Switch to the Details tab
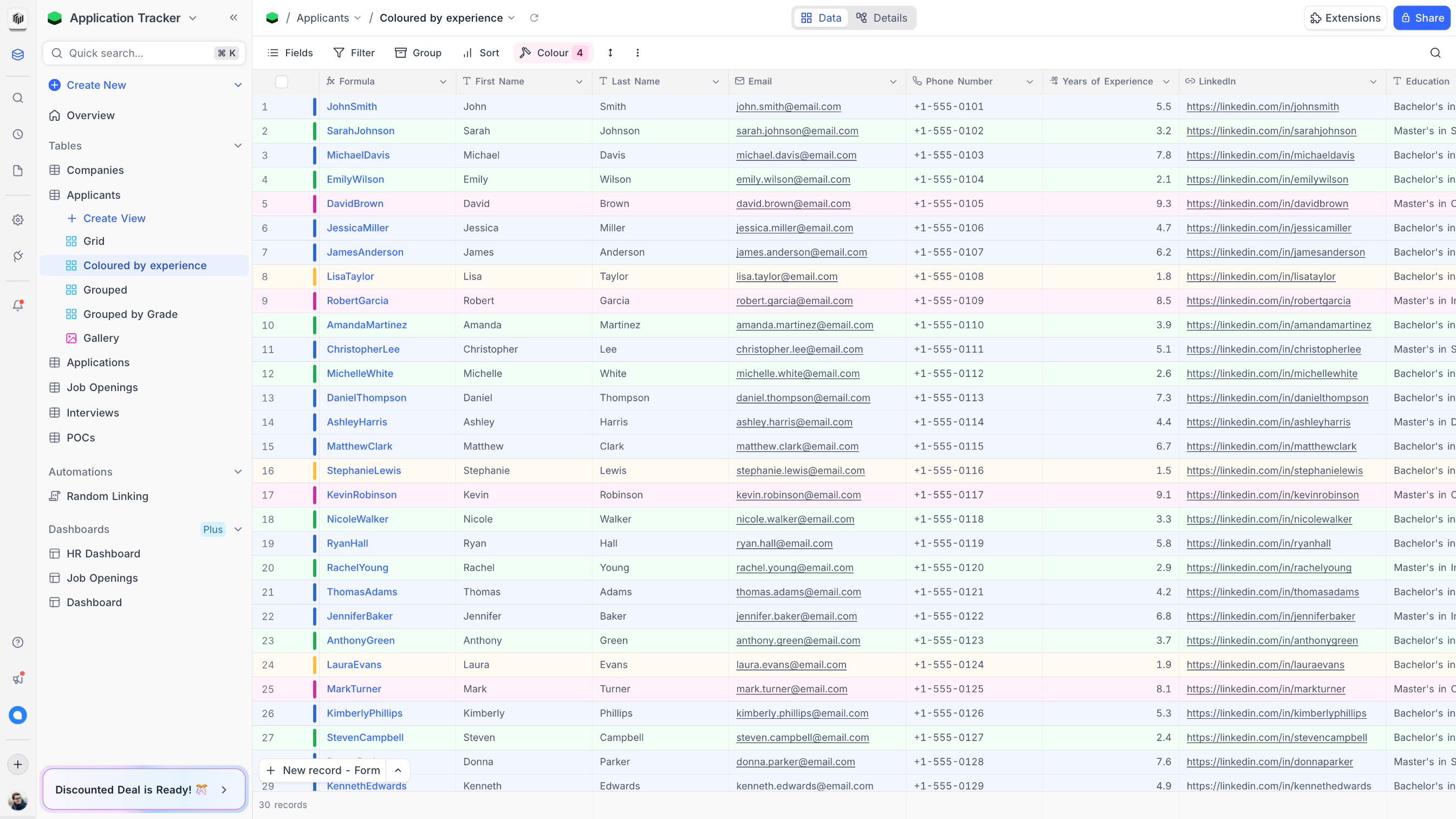Image resolution: width=1456 pixels, height=819 pixels. pos(882,17)
